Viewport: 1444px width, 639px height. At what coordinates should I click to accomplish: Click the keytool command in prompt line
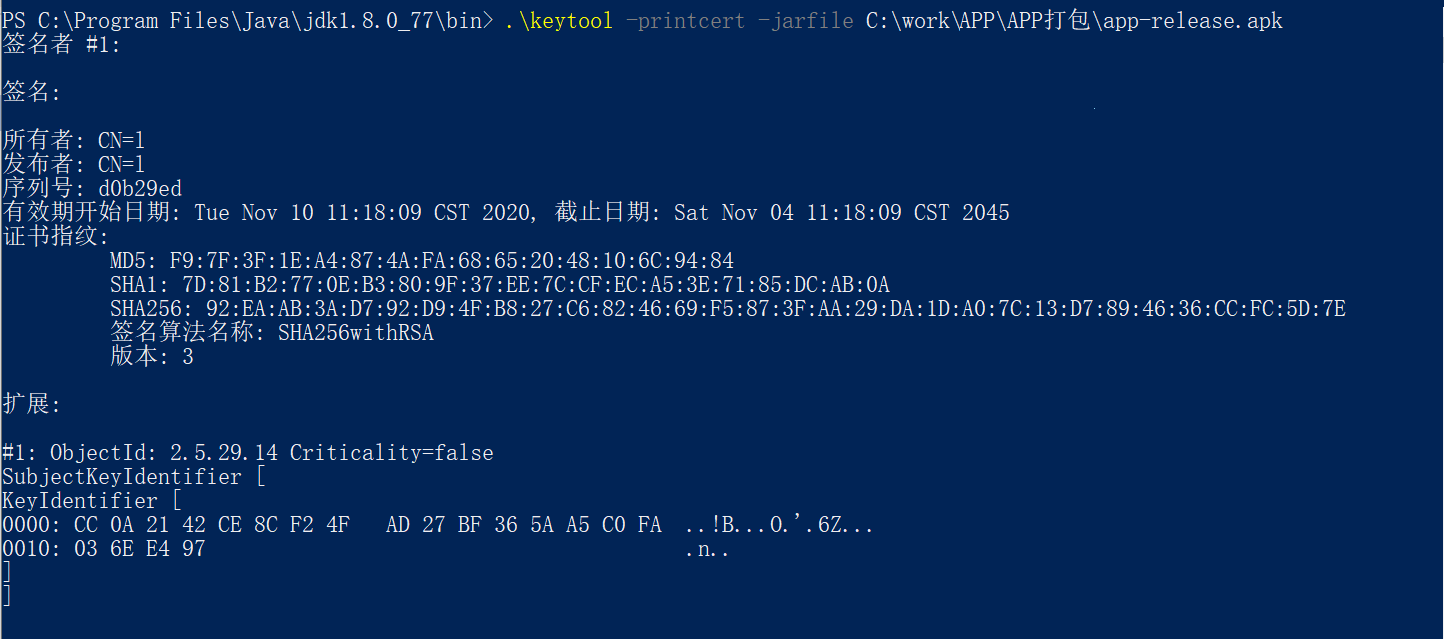(x=558, y=20)
